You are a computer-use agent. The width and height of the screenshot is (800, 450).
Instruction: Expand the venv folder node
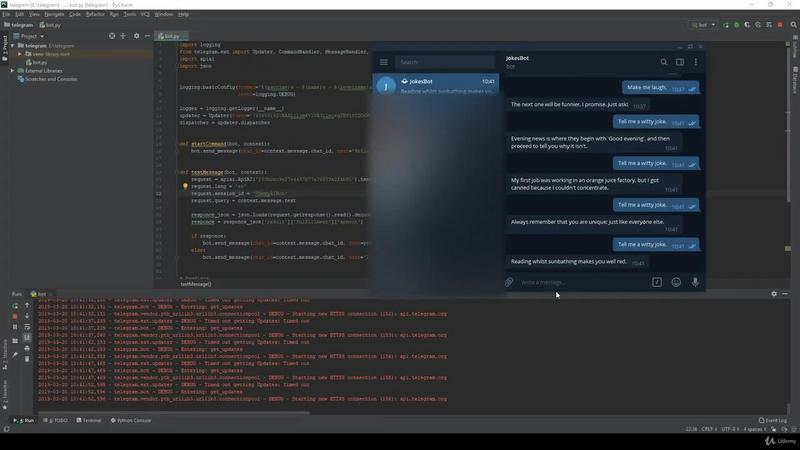click(20, 54)
